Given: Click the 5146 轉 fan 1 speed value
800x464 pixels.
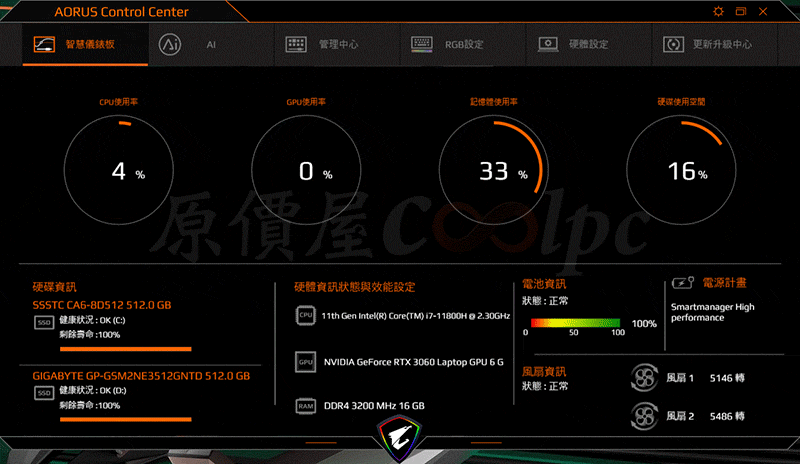Looking at the screenshot, I should pyautogui.click(x=727, y=378).
